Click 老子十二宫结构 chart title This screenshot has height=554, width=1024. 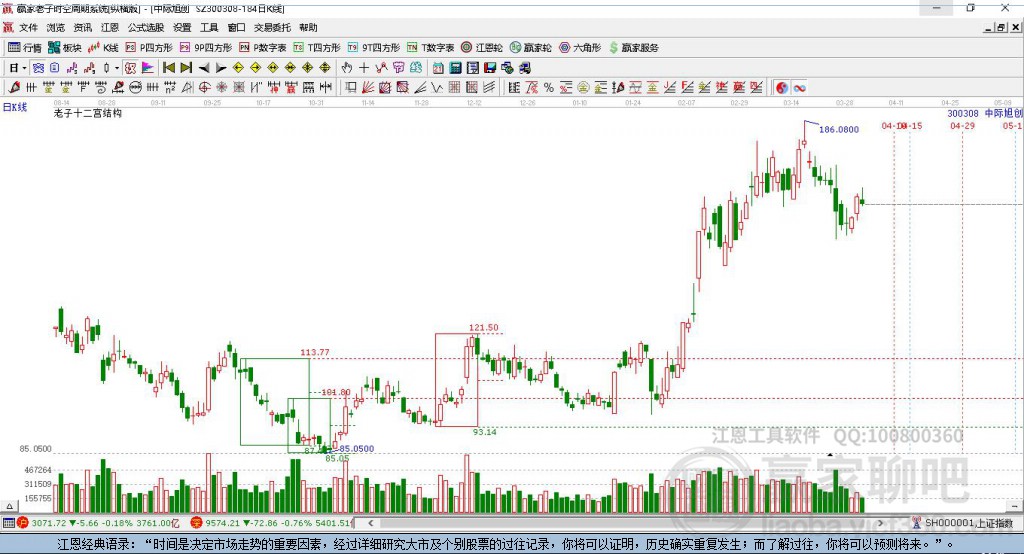88,113
